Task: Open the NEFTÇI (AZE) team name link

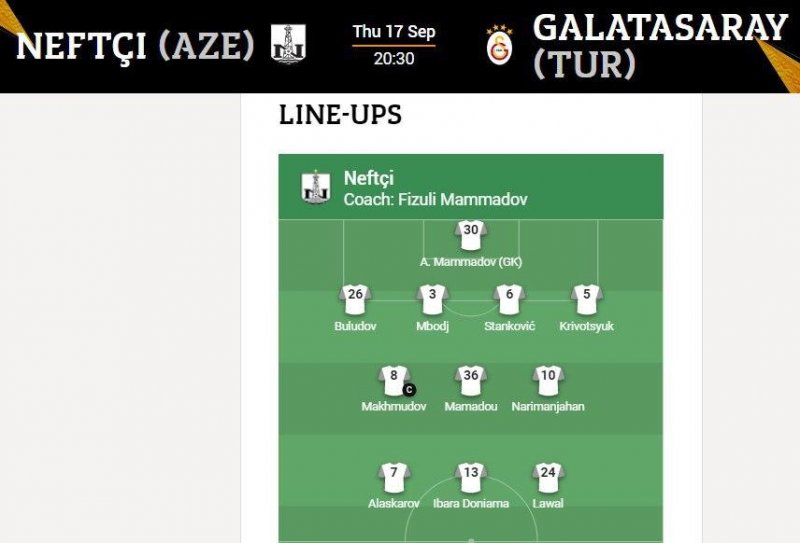Action: tap(136, 46)
